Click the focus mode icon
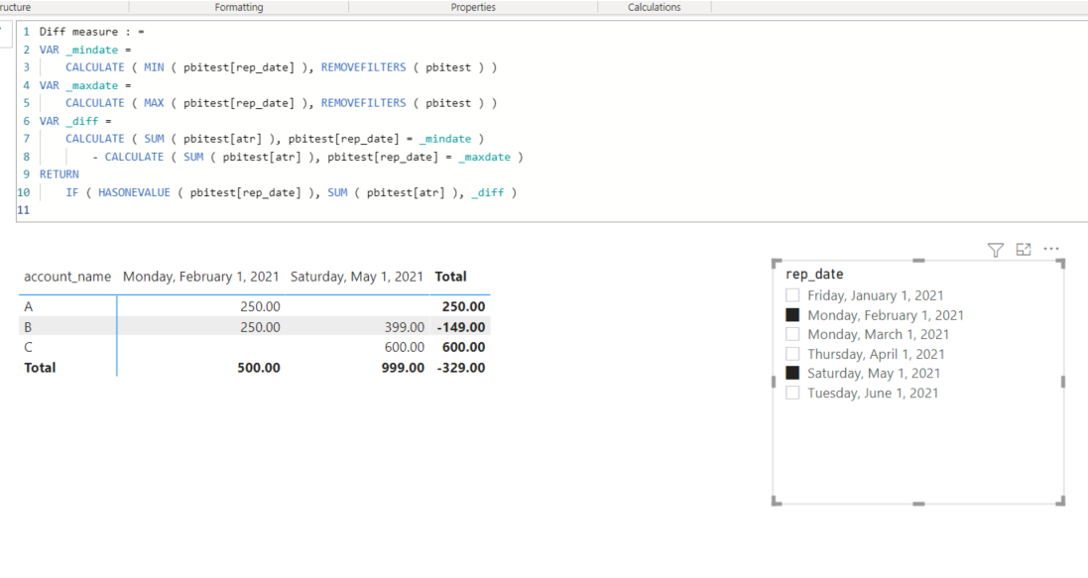The width and height of the screenshot is (1088, 578). point(1023,250)
